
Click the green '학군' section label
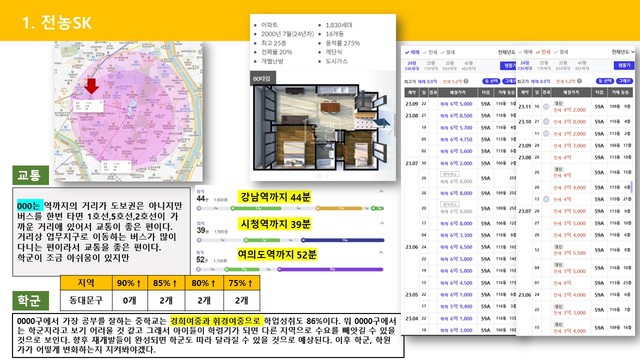(x=31, y=300)
